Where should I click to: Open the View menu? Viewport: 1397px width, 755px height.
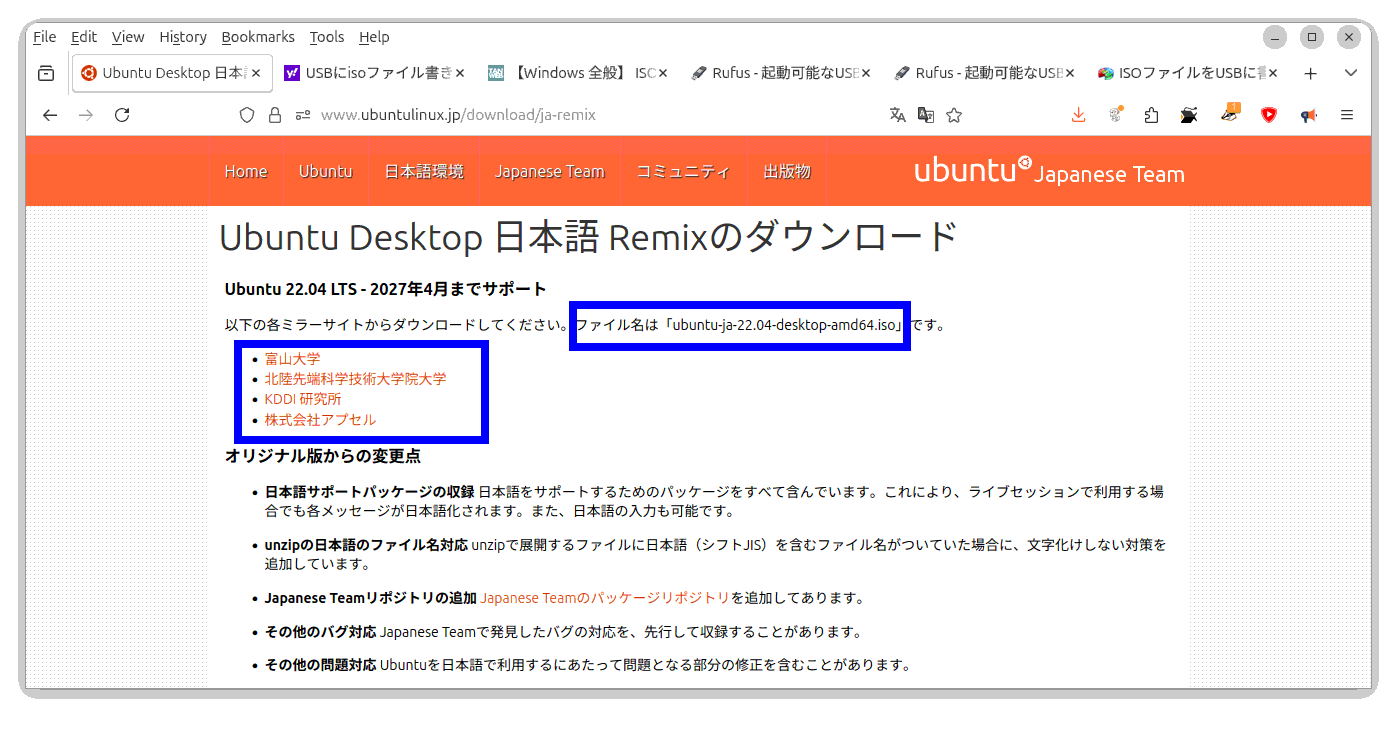[x=128, y=37]
